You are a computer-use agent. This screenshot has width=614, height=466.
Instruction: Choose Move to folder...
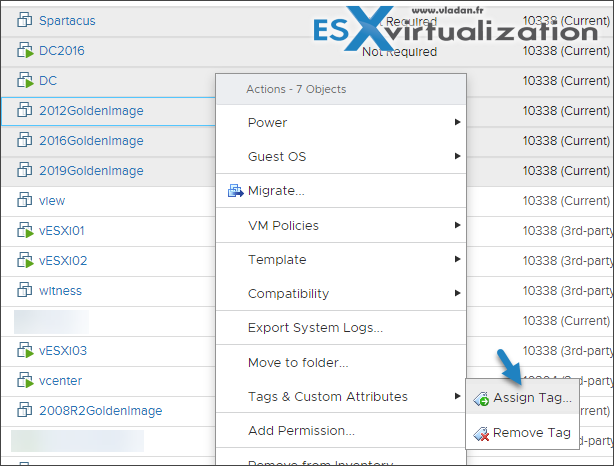341,363
